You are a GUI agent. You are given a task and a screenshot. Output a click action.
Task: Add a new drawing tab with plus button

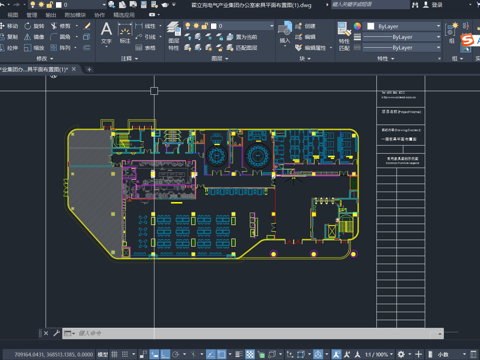point(89,69)
